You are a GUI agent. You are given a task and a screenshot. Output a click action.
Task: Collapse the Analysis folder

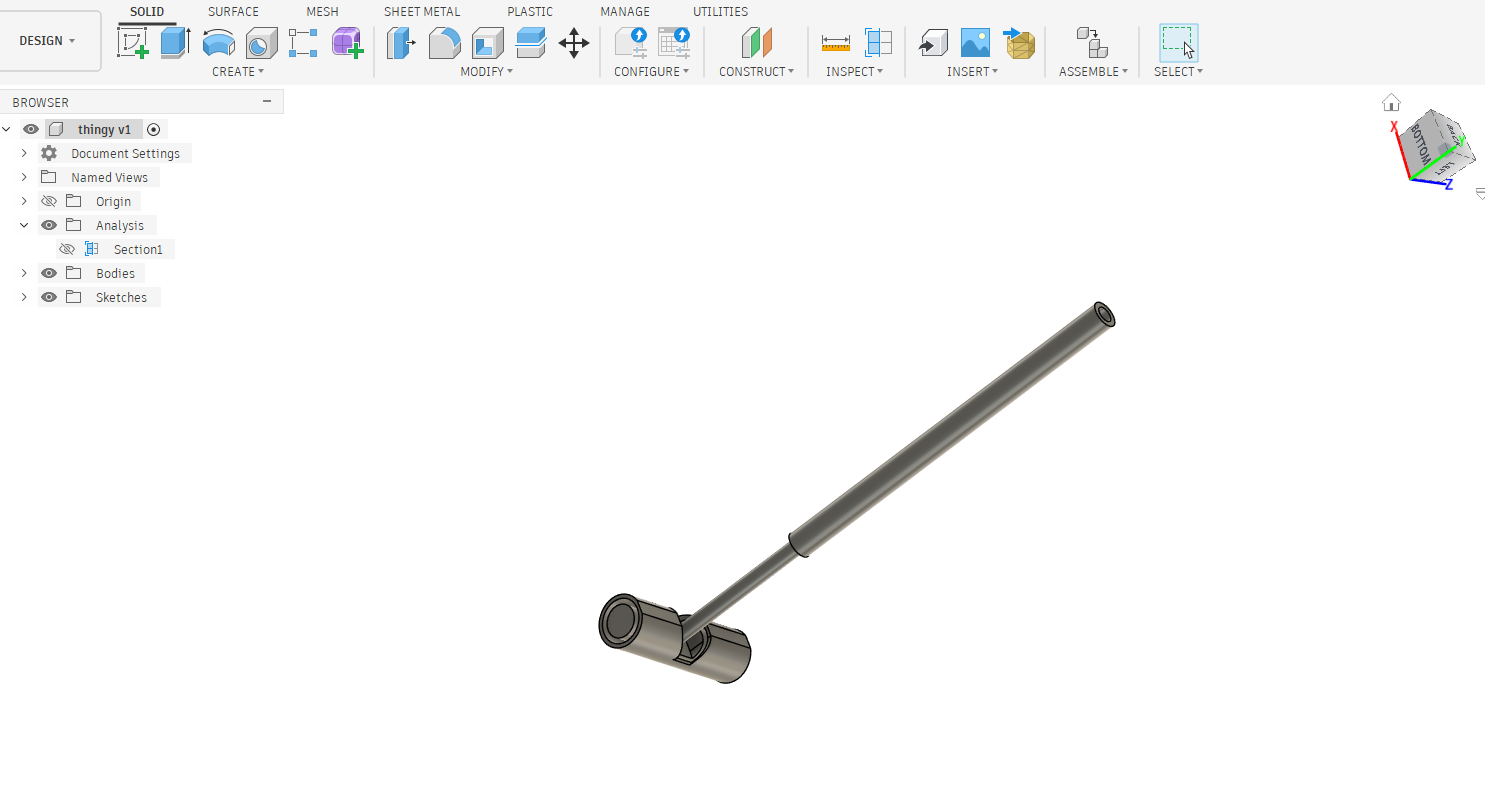pyautogui.click(x=24, y=225)
